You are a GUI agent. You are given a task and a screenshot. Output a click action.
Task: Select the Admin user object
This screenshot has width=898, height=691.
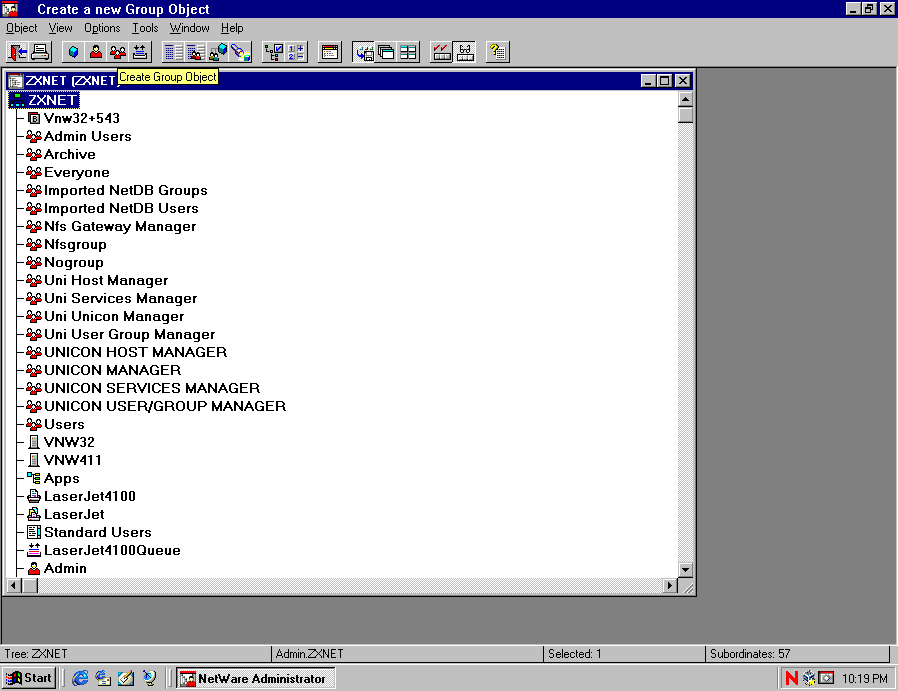point(57,568)
